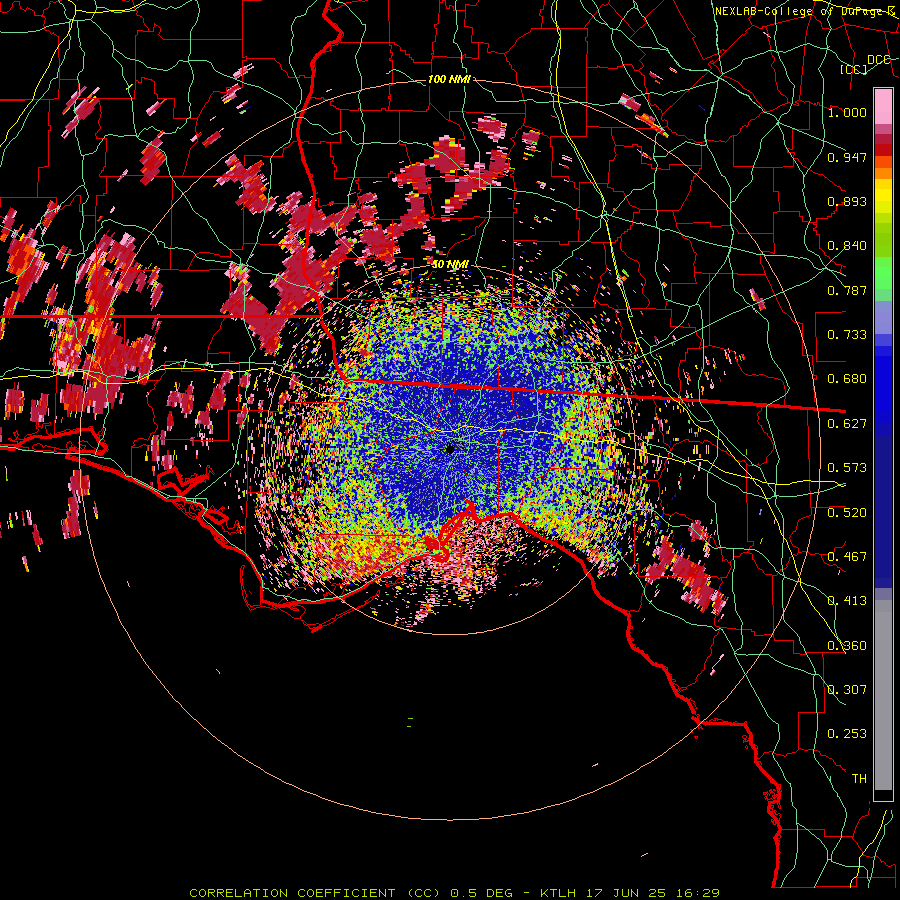The height and width of the screenshot is (900, 900).
Task: Click the 1.000 color scale value
Action: (x=847, y=112)
